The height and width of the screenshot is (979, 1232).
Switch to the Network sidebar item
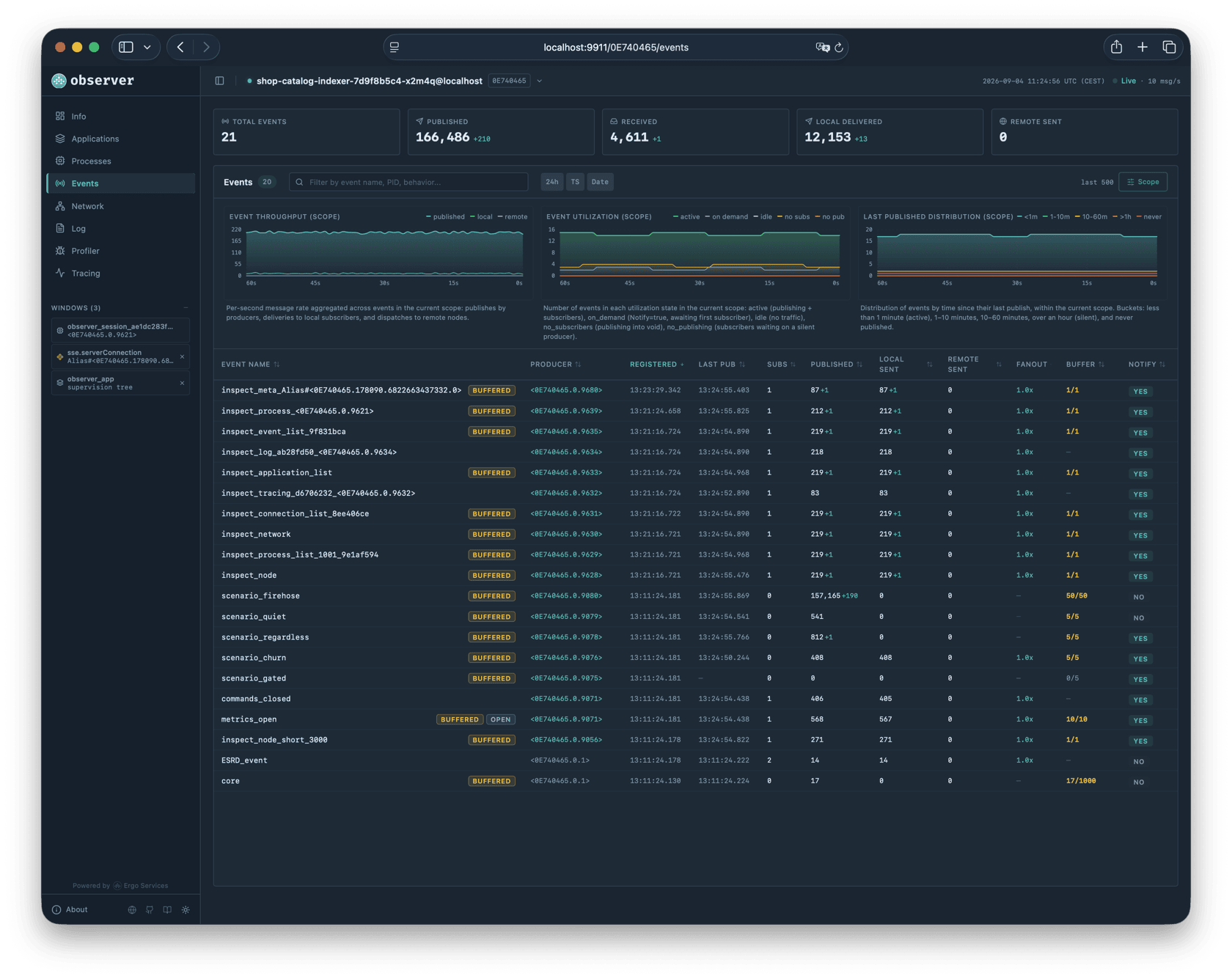click(121, 206)
